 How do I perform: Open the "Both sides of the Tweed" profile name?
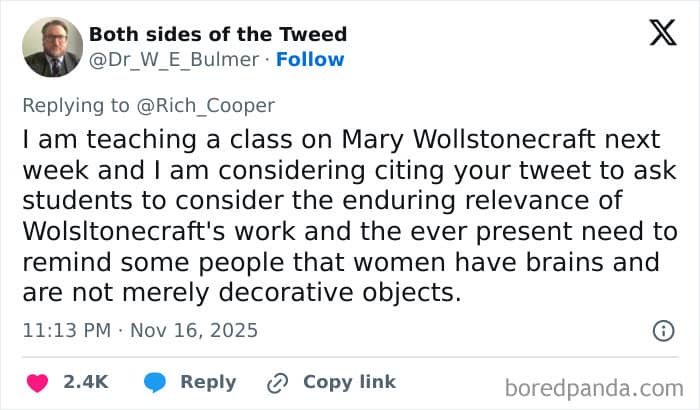click(x=218, y=34)
